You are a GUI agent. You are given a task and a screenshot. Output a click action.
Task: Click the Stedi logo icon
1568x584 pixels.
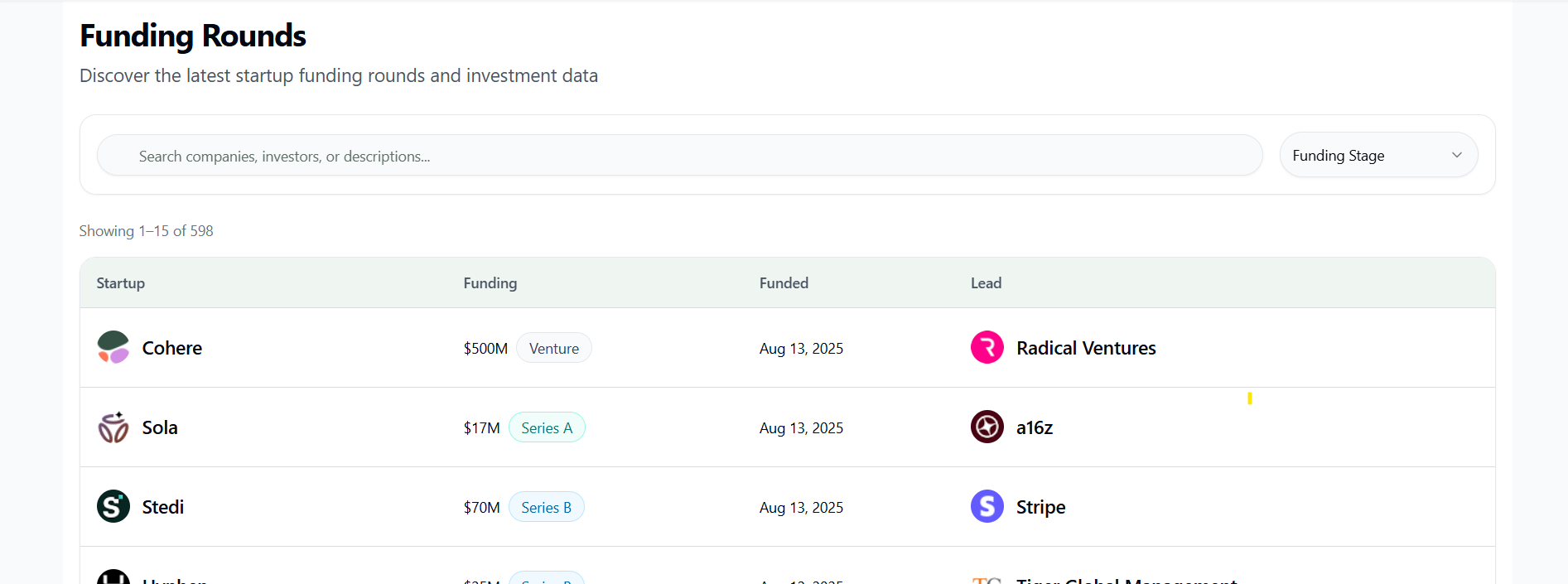tap(113, 507)
